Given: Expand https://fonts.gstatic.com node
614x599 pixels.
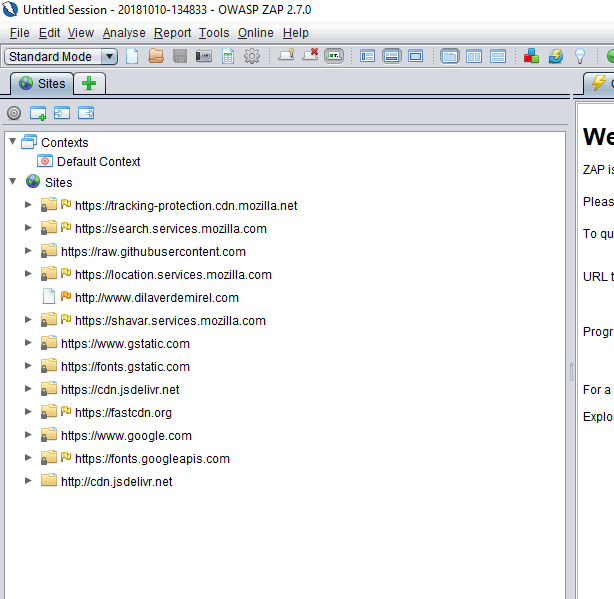Looking at the screenshot, I should click(28, 366).
